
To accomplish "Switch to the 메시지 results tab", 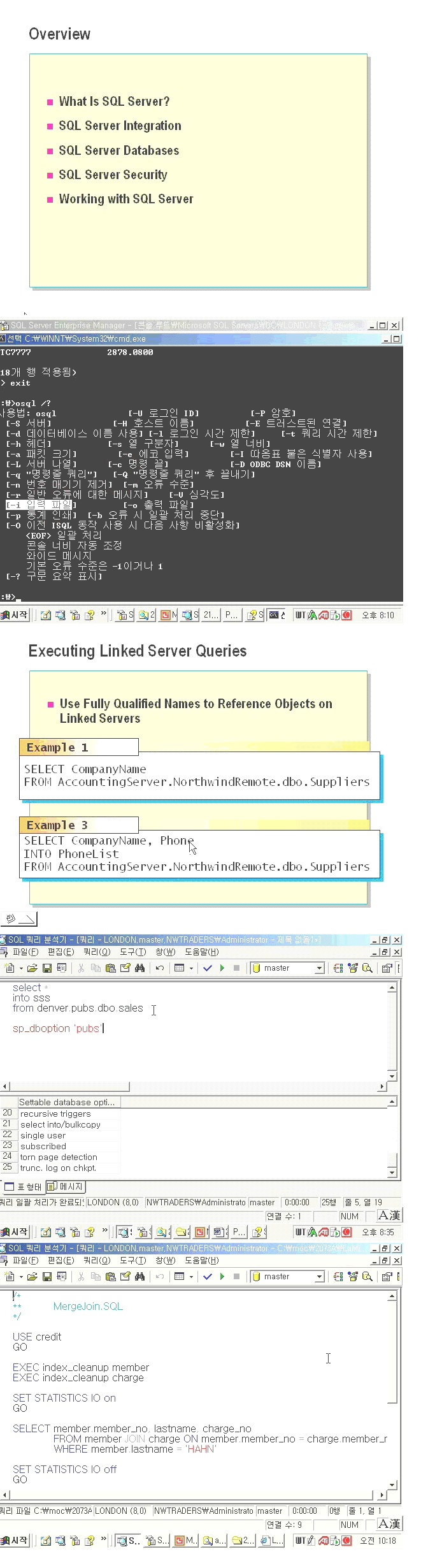I will coord(65,1187).
